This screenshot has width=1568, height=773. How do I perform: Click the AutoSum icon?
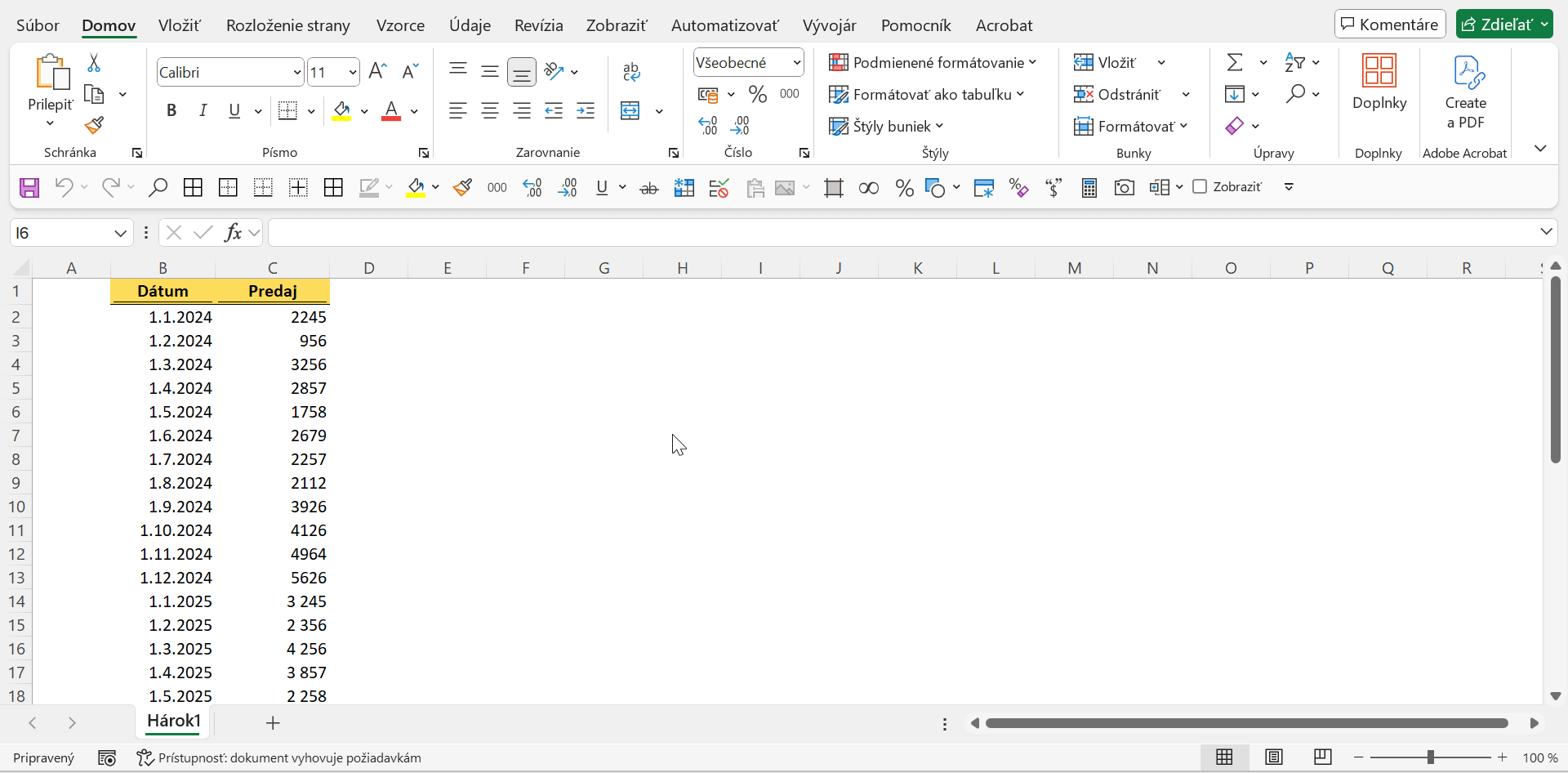click(1236, 61)
